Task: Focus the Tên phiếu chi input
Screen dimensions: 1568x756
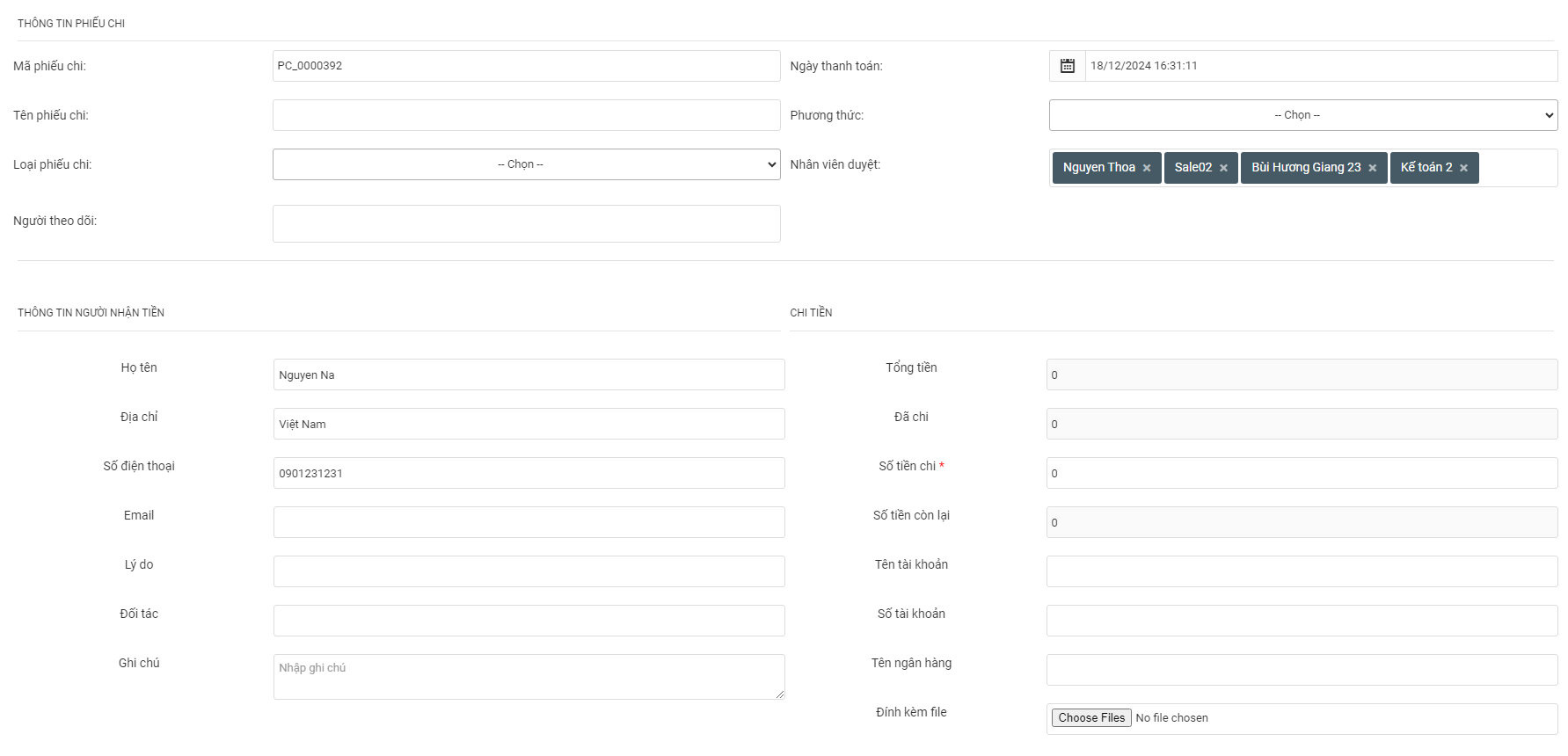Action: point(526,115)
